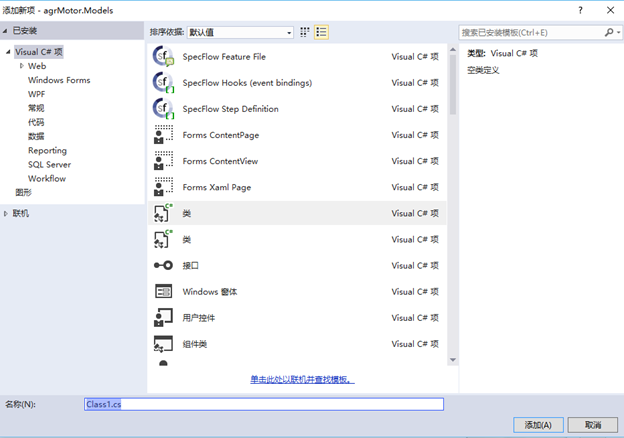Viewport: 624px width, 438px height.
Task: Select the Forms ContentPage template name
Action: point(221,135)
